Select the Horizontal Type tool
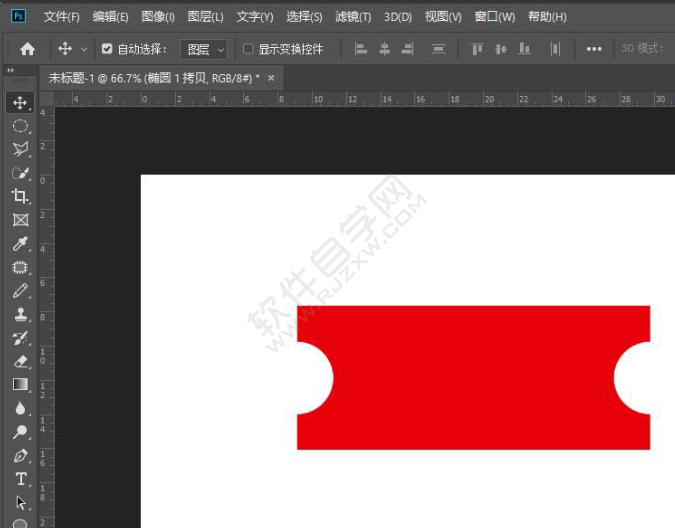Image resolution: width=675 pixels, height=528 pixels. click(20, 479)
